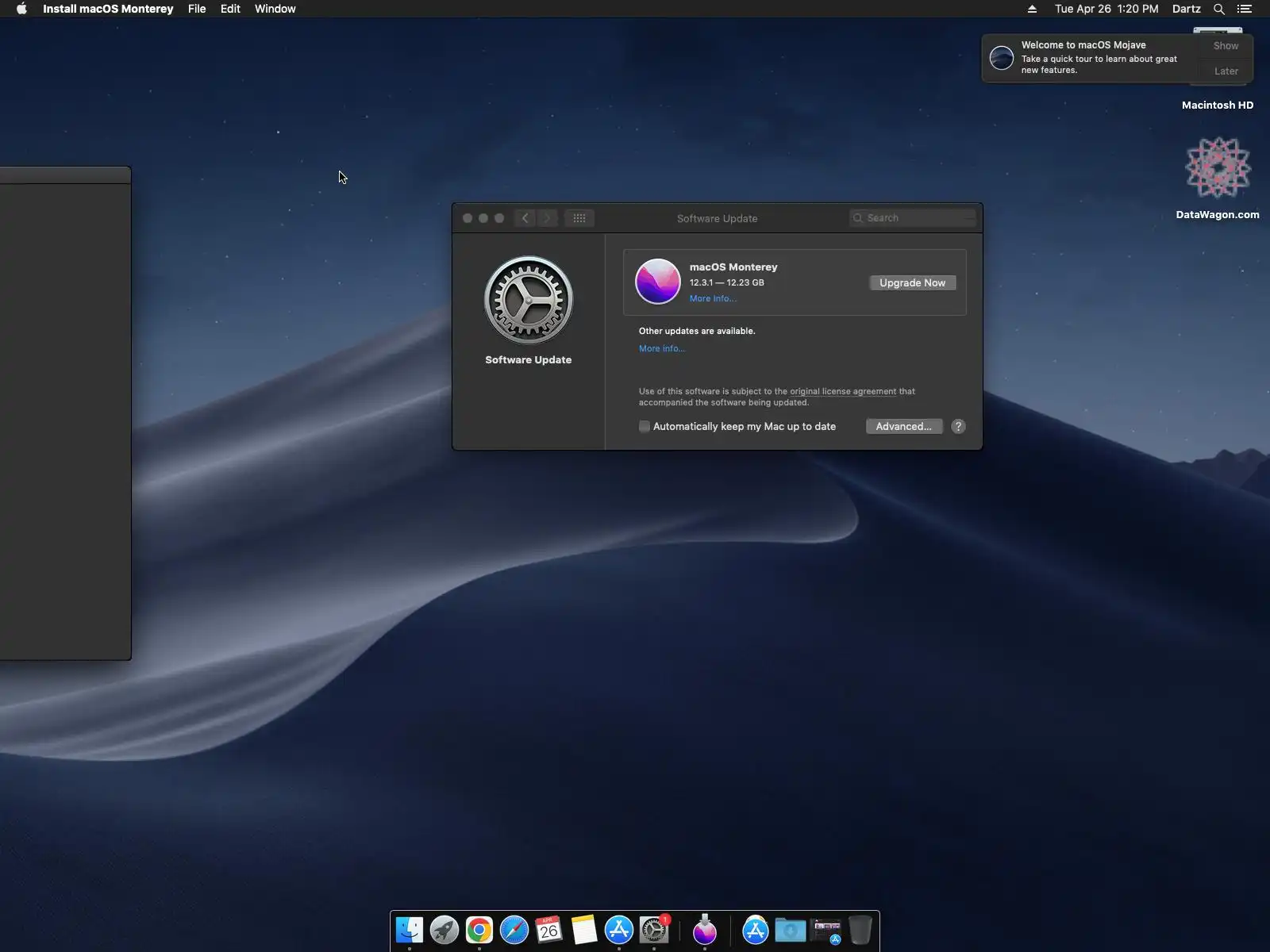Click the 'macOS Monterey' update title
Image resolution: width=1270 pixels, height=952 pixels.
tap(733, 267)
